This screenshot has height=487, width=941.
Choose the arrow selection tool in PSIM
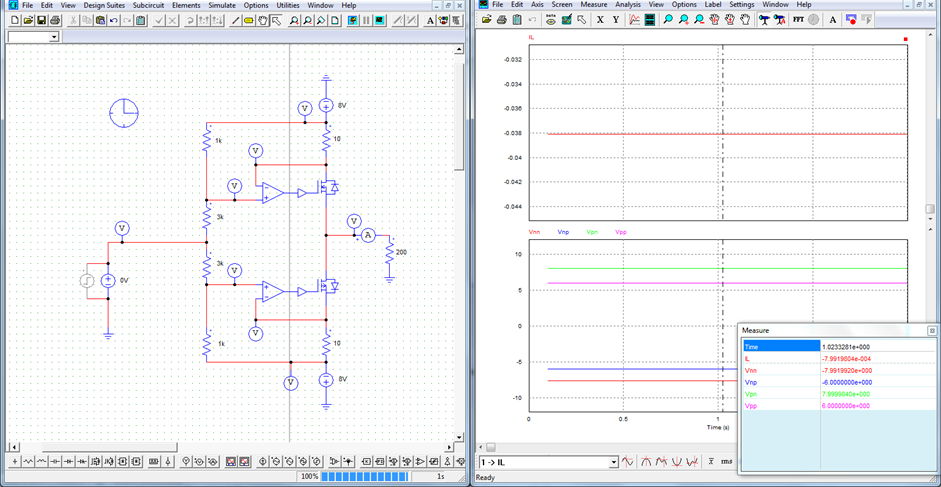point(277,20)
